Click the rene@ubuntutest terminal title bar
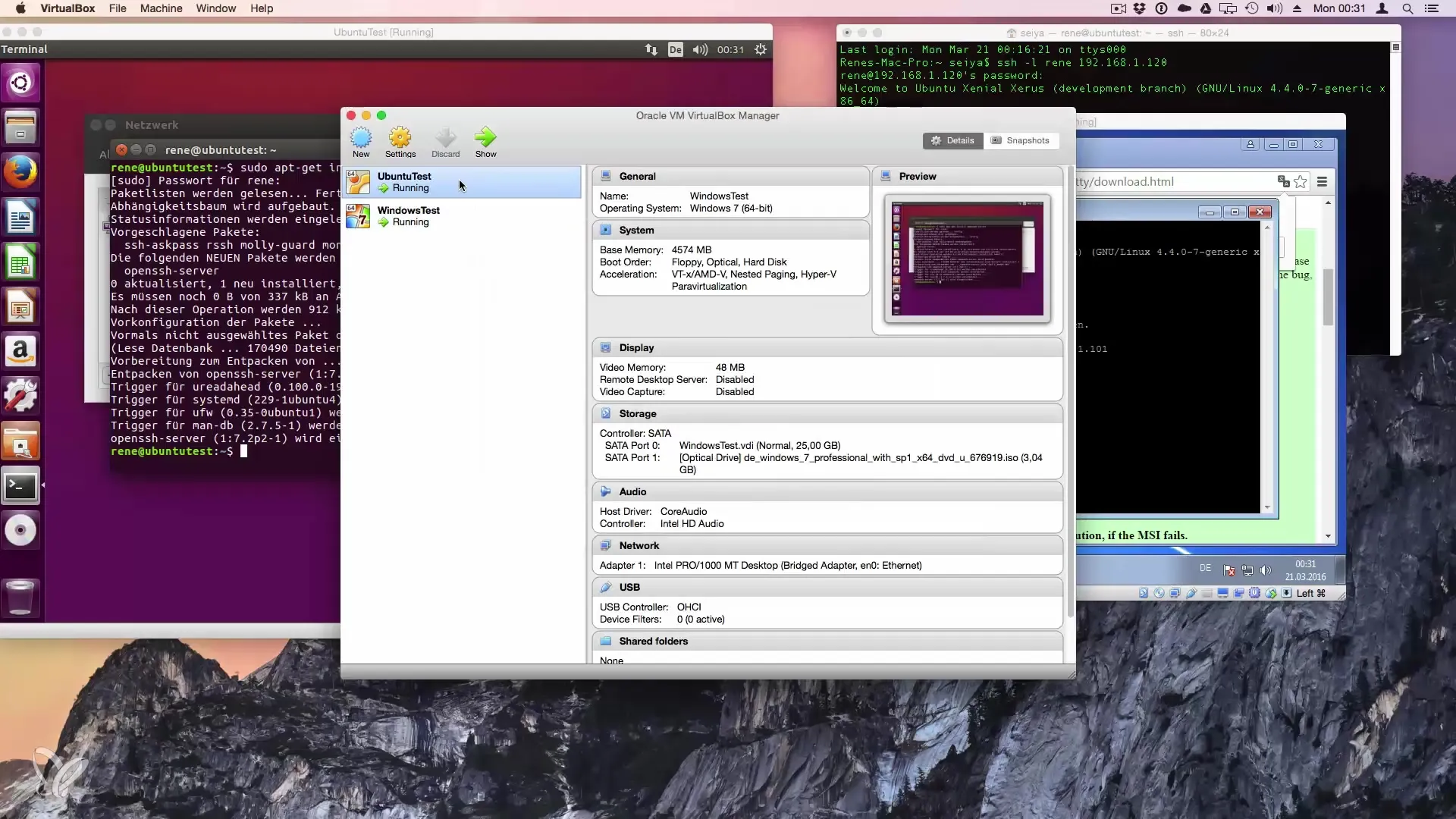The image size is (1456, 819). [226, 149]
